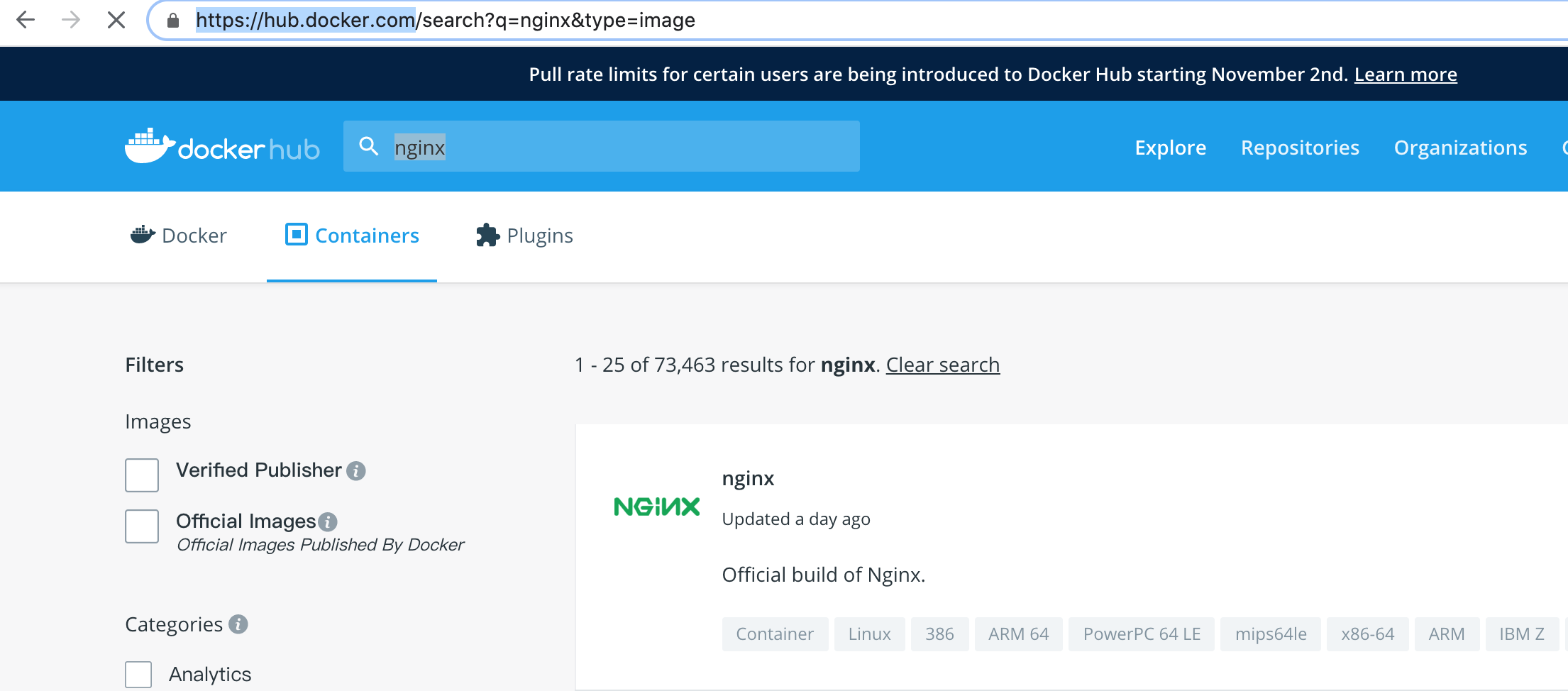1568x691 pixels.
Task: Show info tooltip for Verified Publisher
Action: pos(356,470)
